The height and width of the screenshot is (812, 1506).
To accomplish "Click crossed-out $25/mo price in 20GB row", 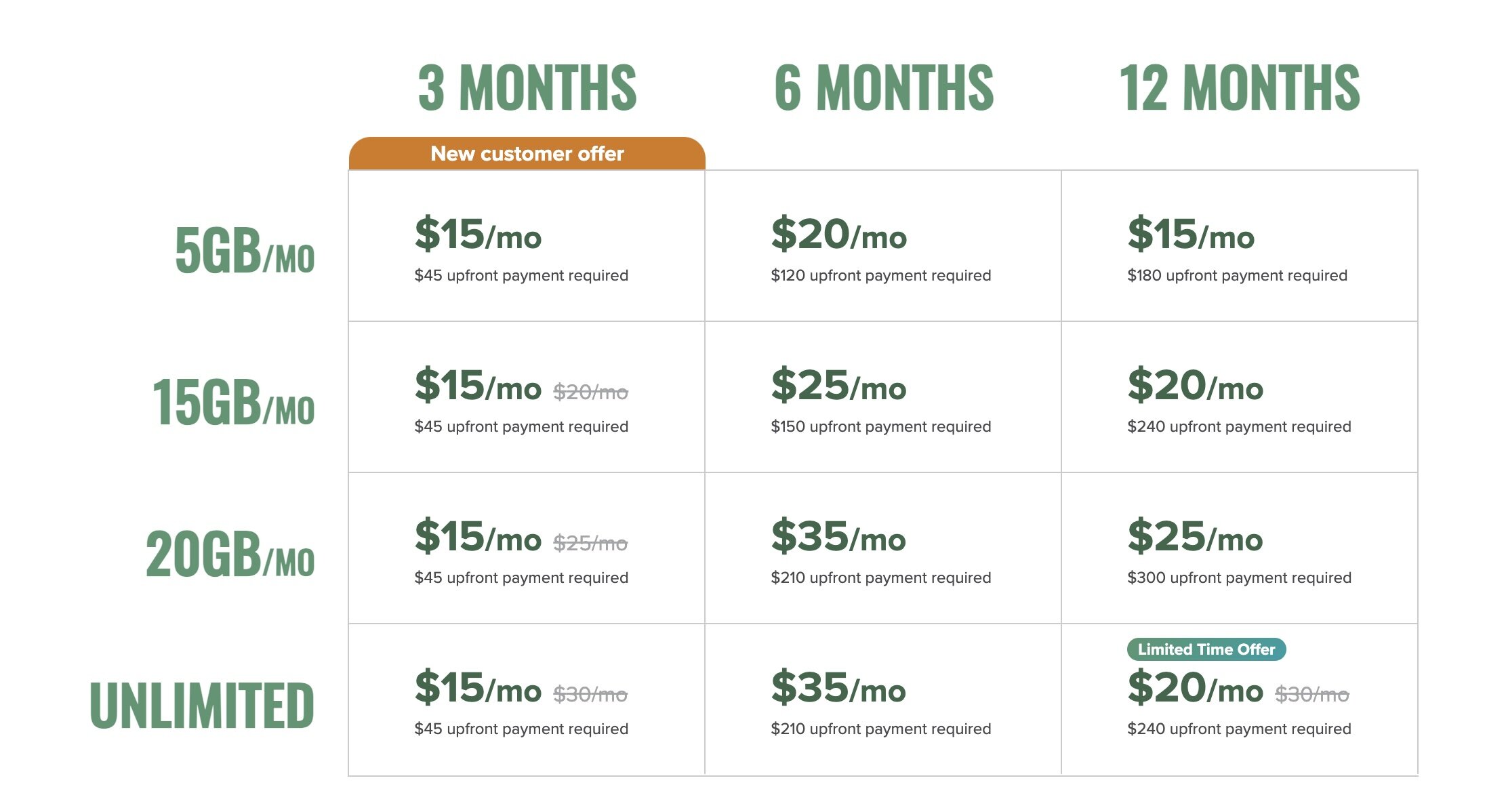I will [x=590, y=543].
